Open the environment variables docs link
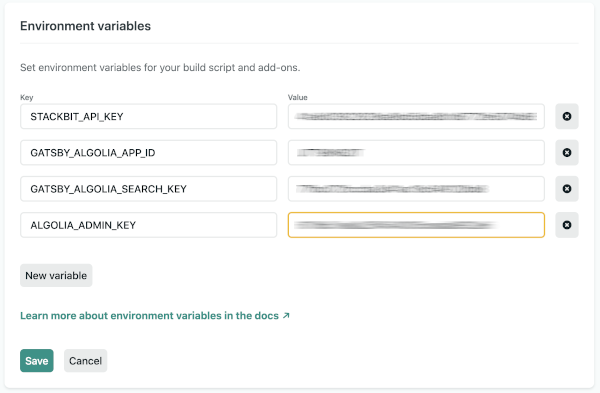Screen dimensions: 600x393 [155, 316]
